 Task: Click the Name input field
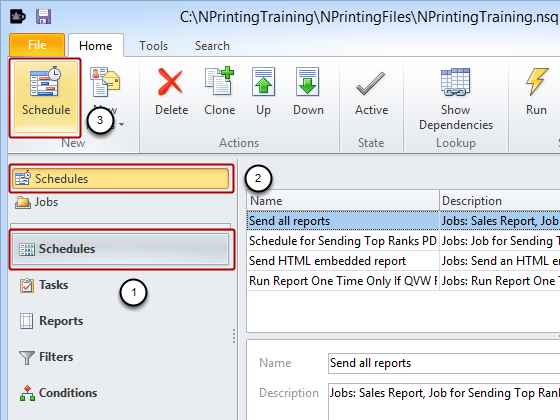point(444,363)
